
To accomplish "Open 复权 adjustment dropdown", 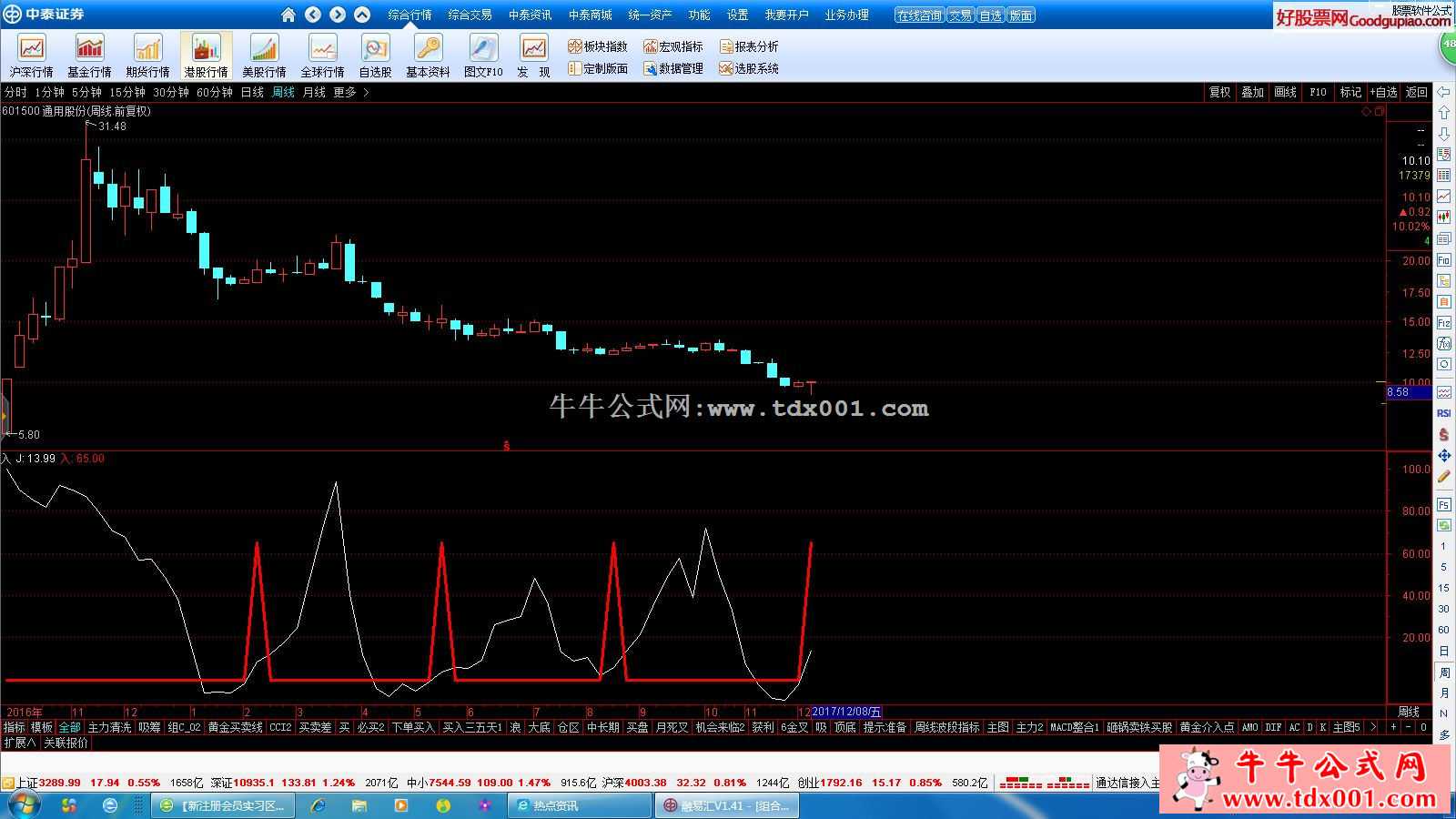I will [x=1220, y=92].
